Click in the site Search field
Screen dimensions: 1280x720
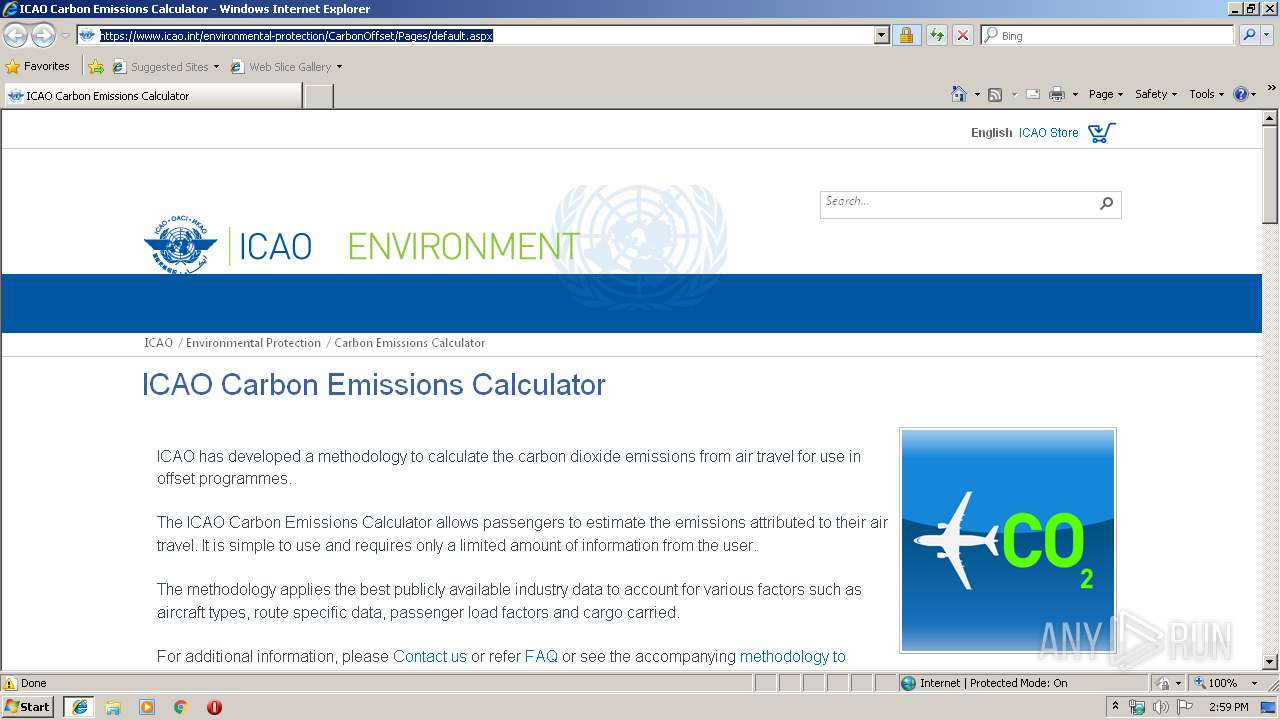click(958, 204)
